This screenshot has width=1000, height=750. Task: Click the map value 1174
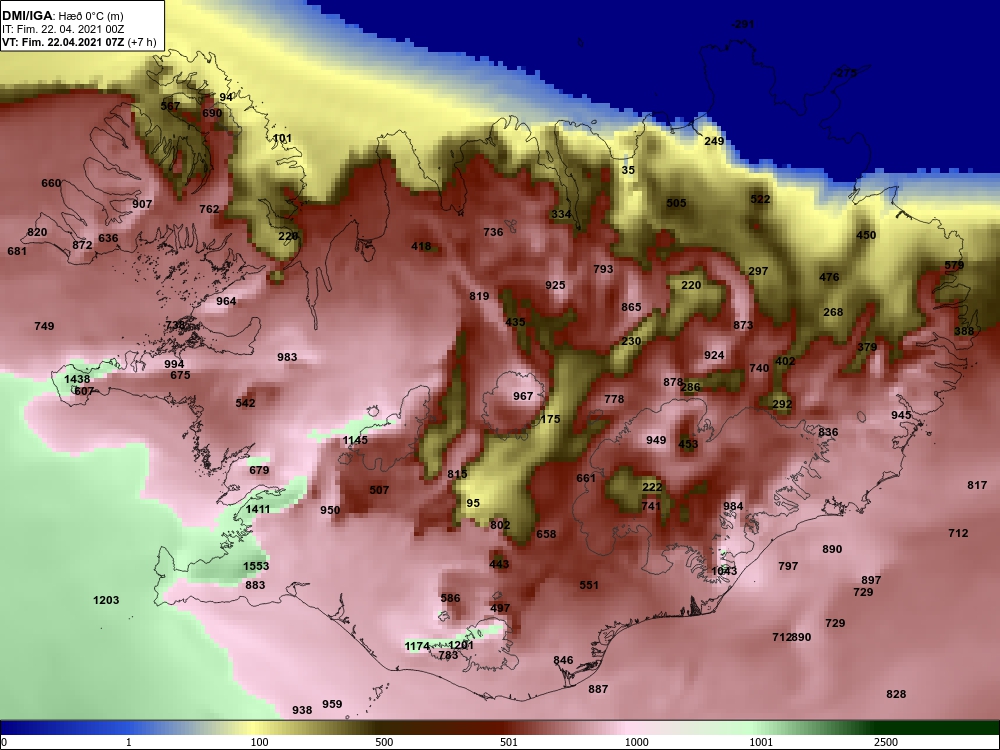[417, 647]
